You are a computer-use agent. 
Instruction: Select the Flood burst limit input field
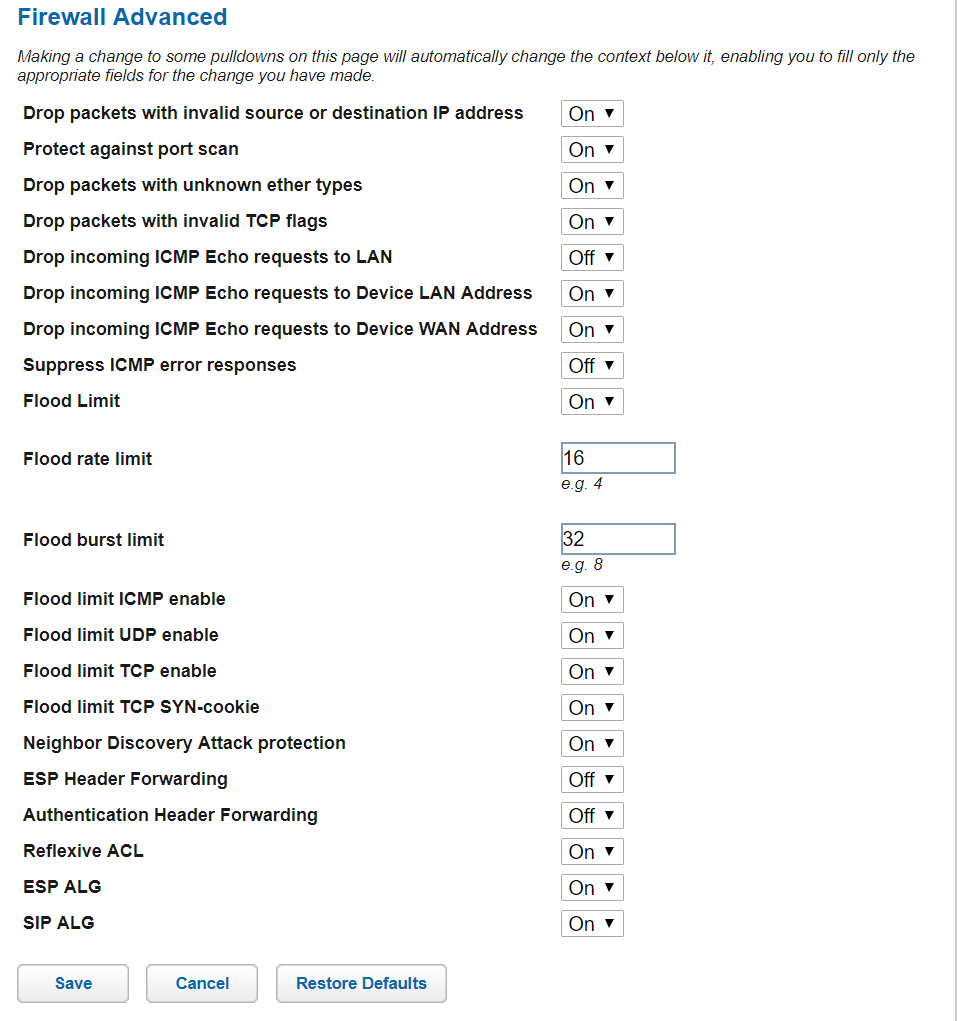tap(618, 538)
